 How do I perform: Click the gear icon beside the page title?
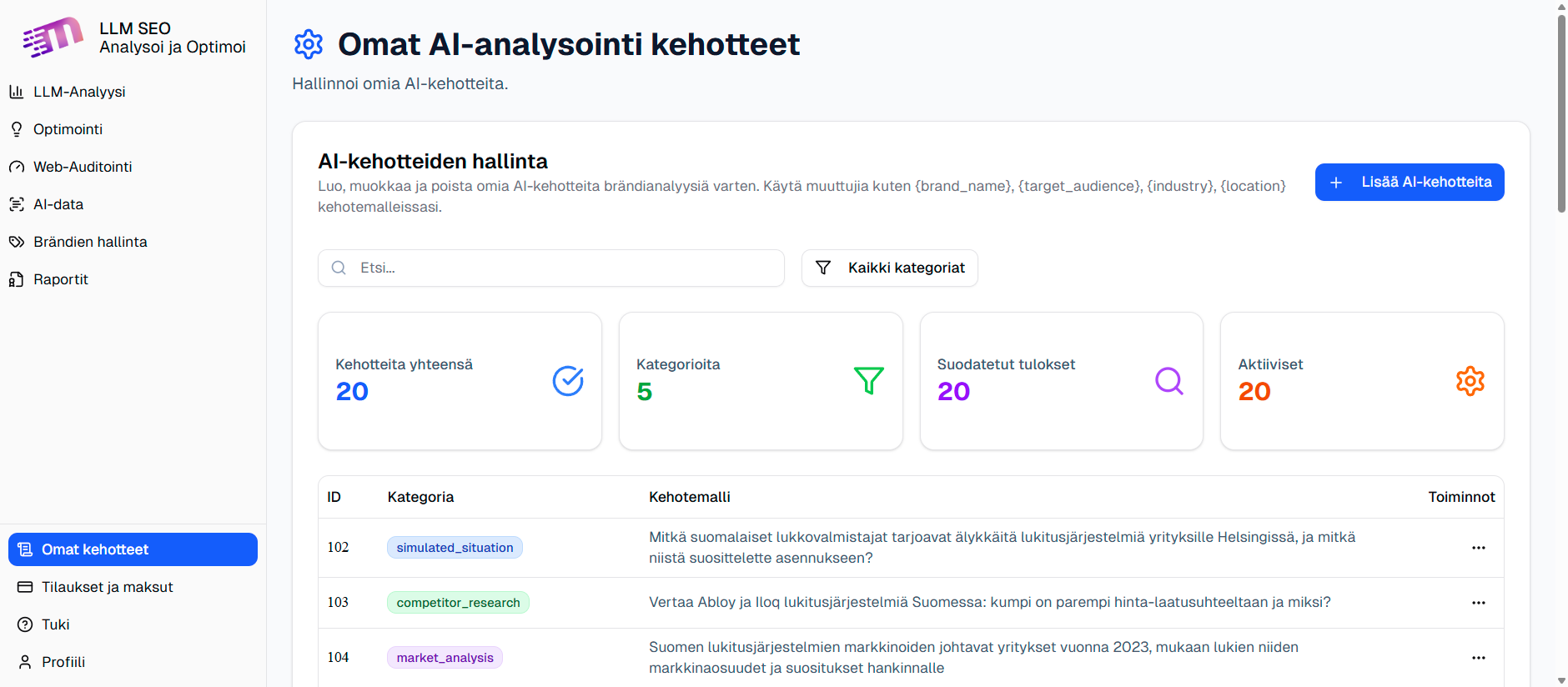(309, 44)
